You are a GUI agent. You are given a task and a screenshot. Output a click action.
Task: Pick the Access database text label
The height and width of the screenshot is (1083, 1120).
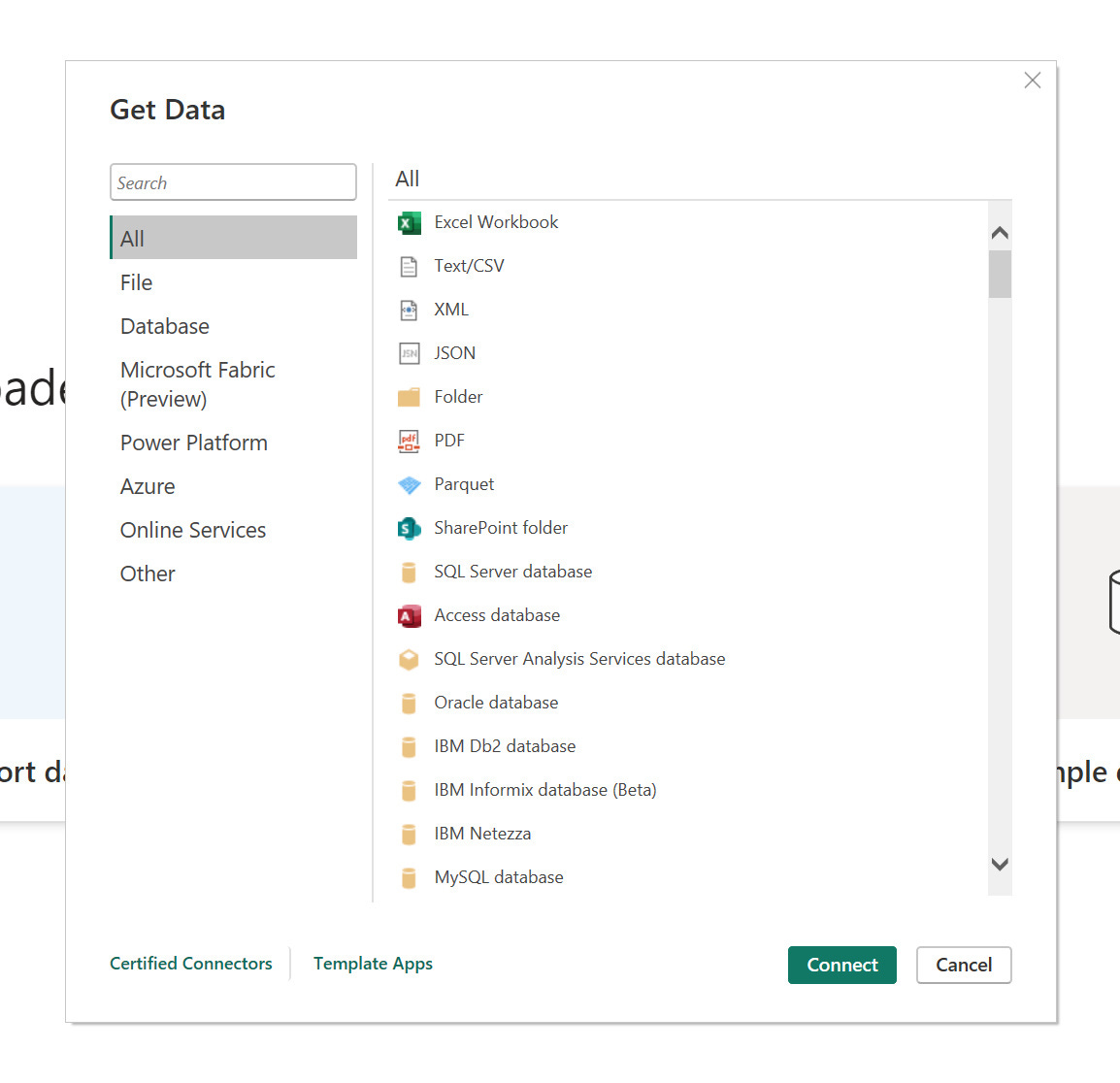(x=496, y=615)
